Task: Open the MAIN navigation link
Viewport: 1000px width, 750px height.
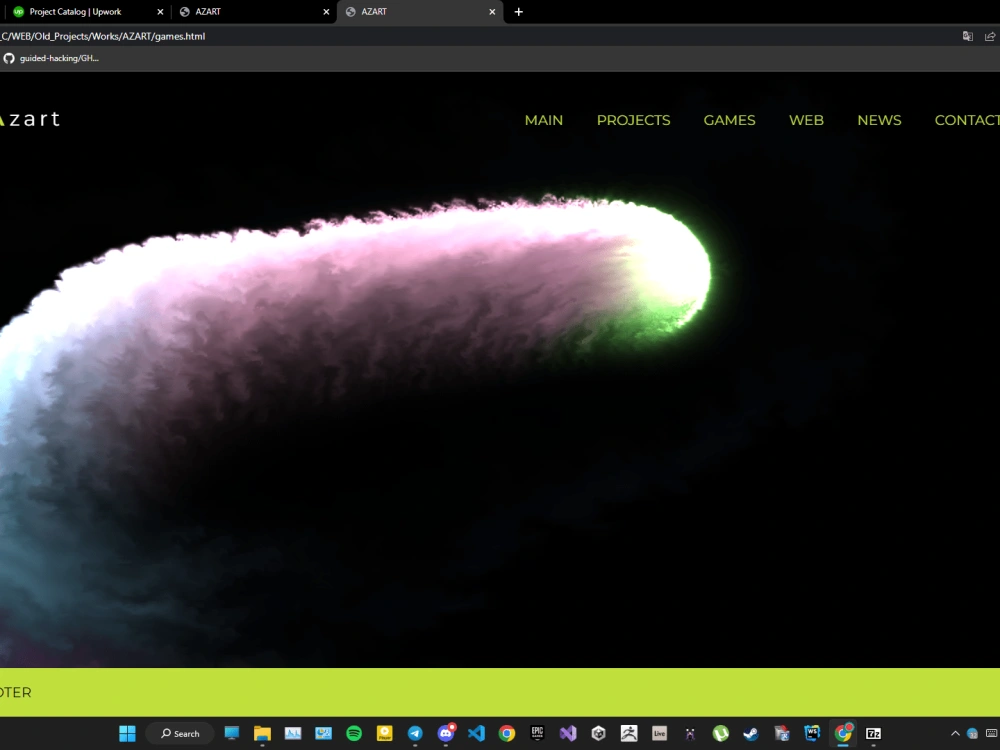Action: coord(543,120)
